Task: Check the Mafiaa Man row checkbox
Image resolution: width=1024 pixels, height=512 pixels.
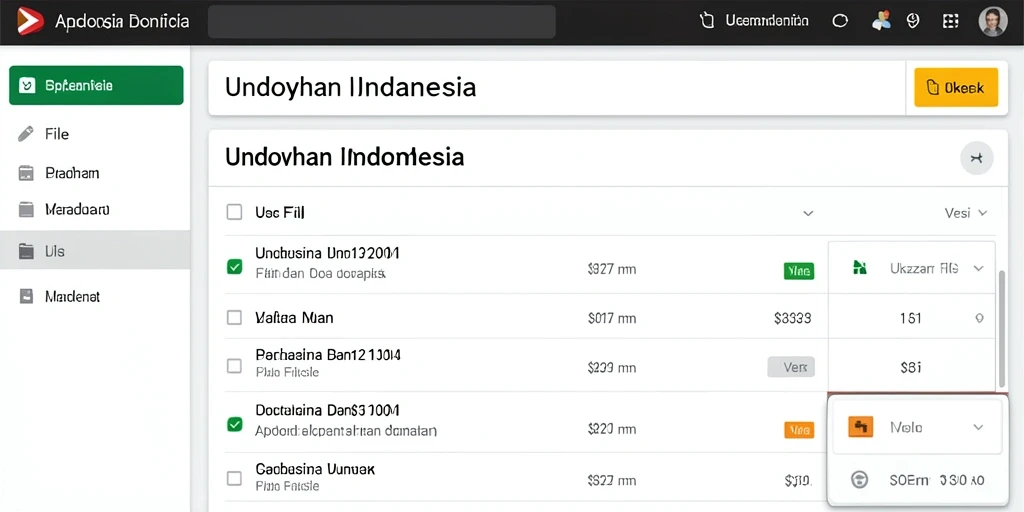Action: pyautogui.click(x=234, y=317)
